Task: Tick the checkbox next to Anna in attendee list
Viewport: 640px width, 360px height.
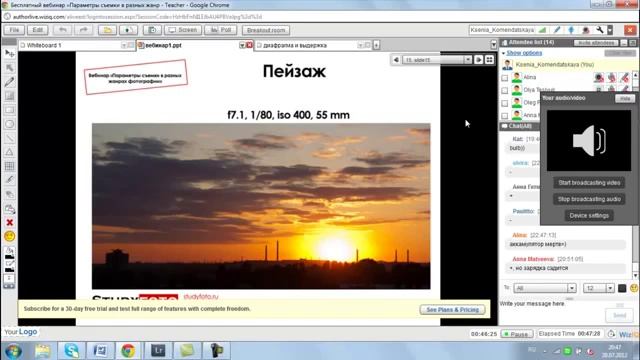Action: pyautogui.click(x=505, y=116)
